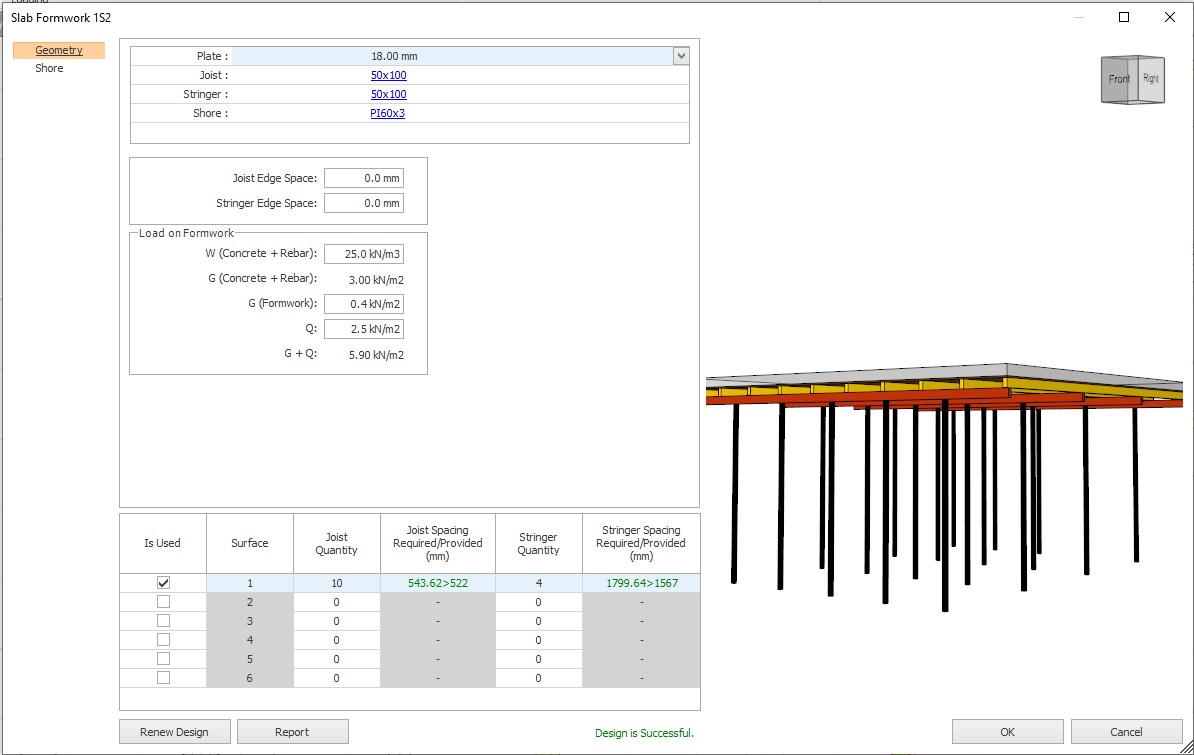Viewport: 1194px width, 755px height.
Task: Open the Stringer 50x100 link
Action: coord(388,94)
